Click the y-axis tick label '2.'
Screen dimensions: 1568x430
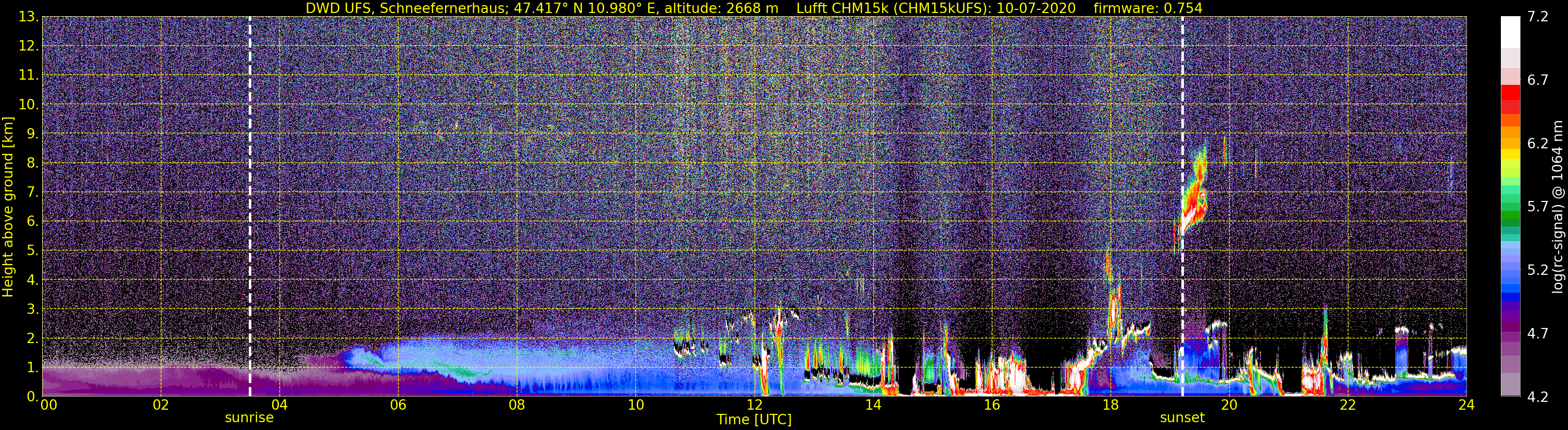(32, 339)
